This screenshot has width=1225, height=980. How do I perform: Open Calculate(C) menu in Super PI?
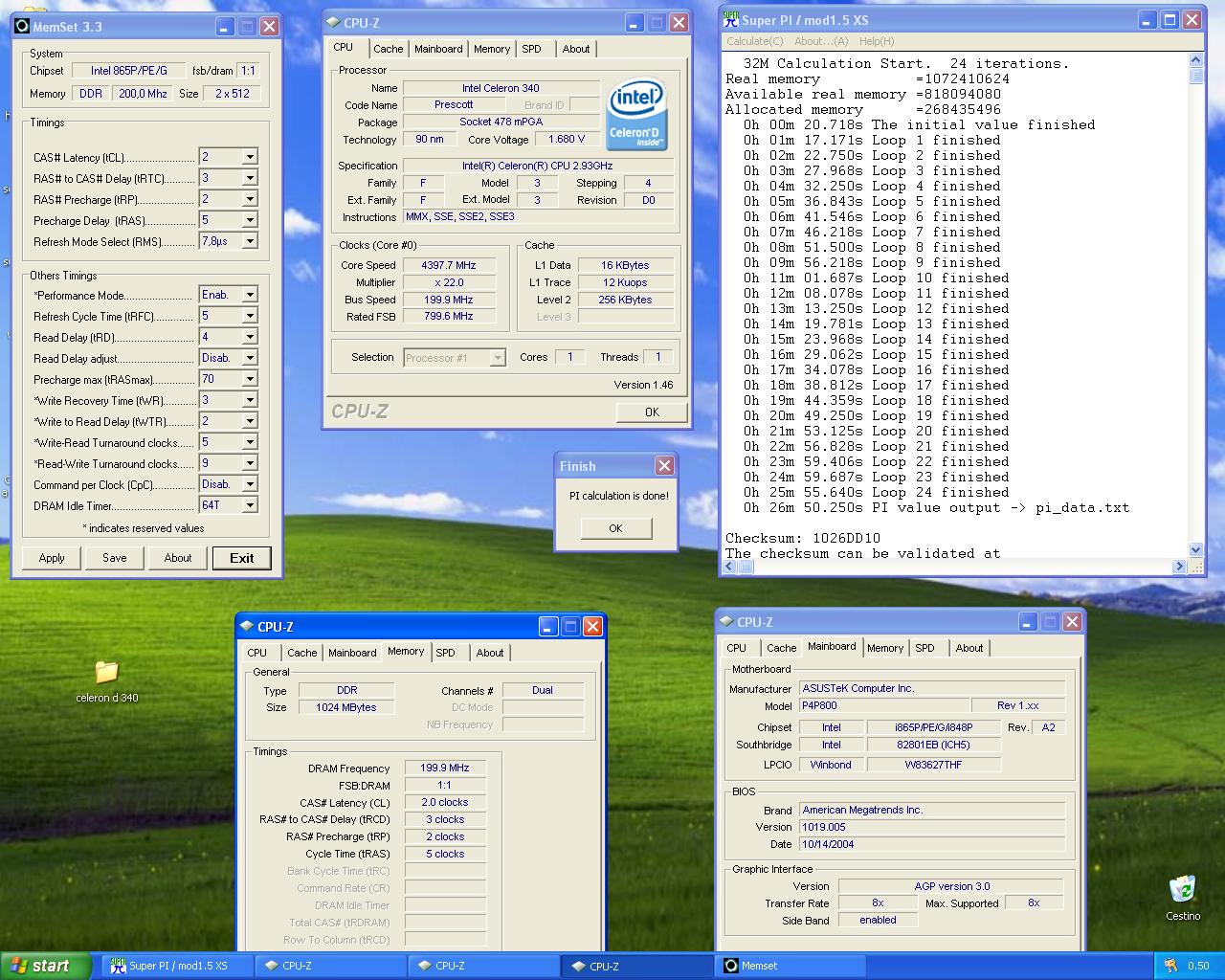pos(754,41)
